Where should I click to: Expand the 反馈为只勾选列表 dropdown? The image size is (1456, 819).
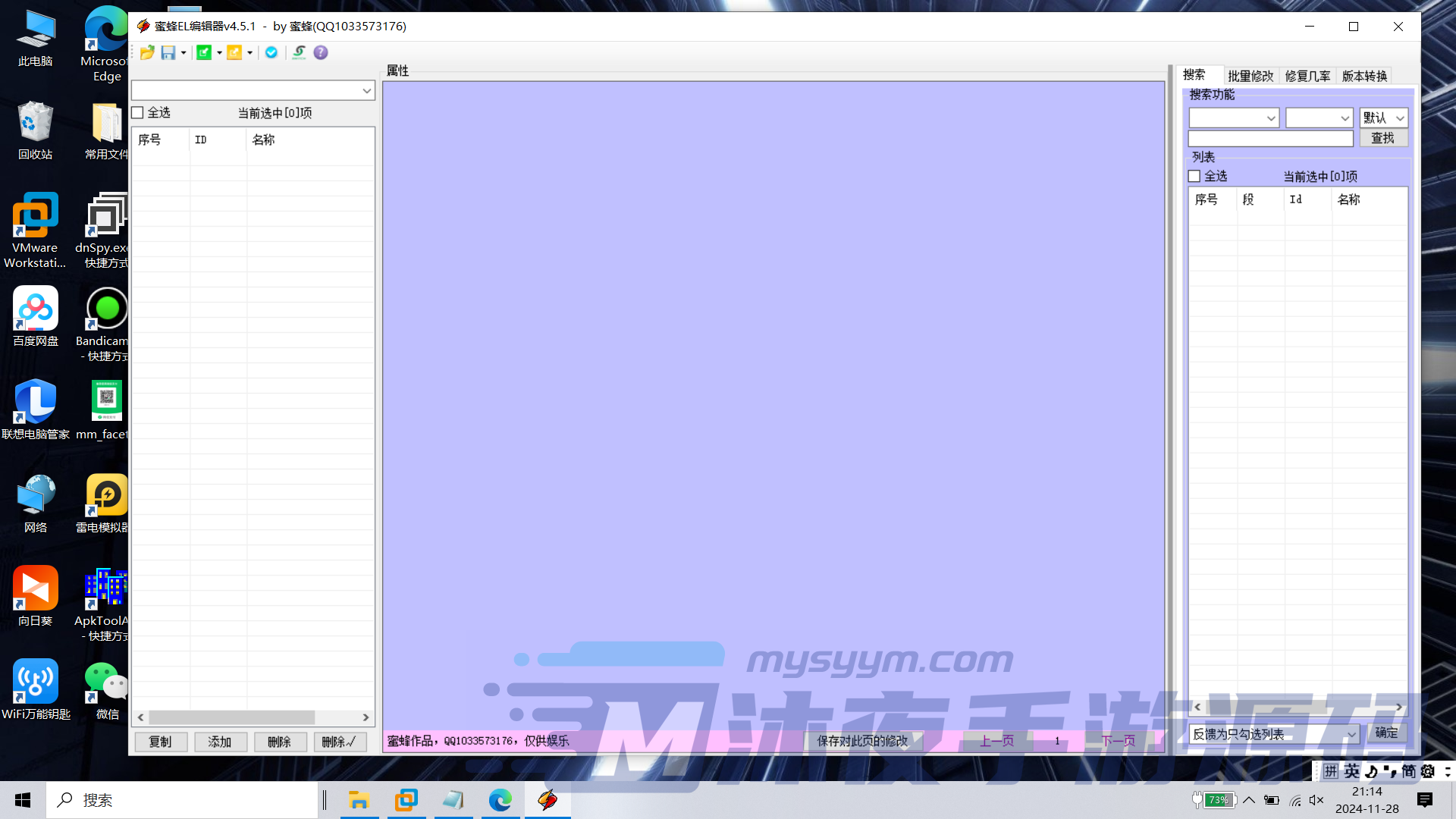[x=1351, y=734]
